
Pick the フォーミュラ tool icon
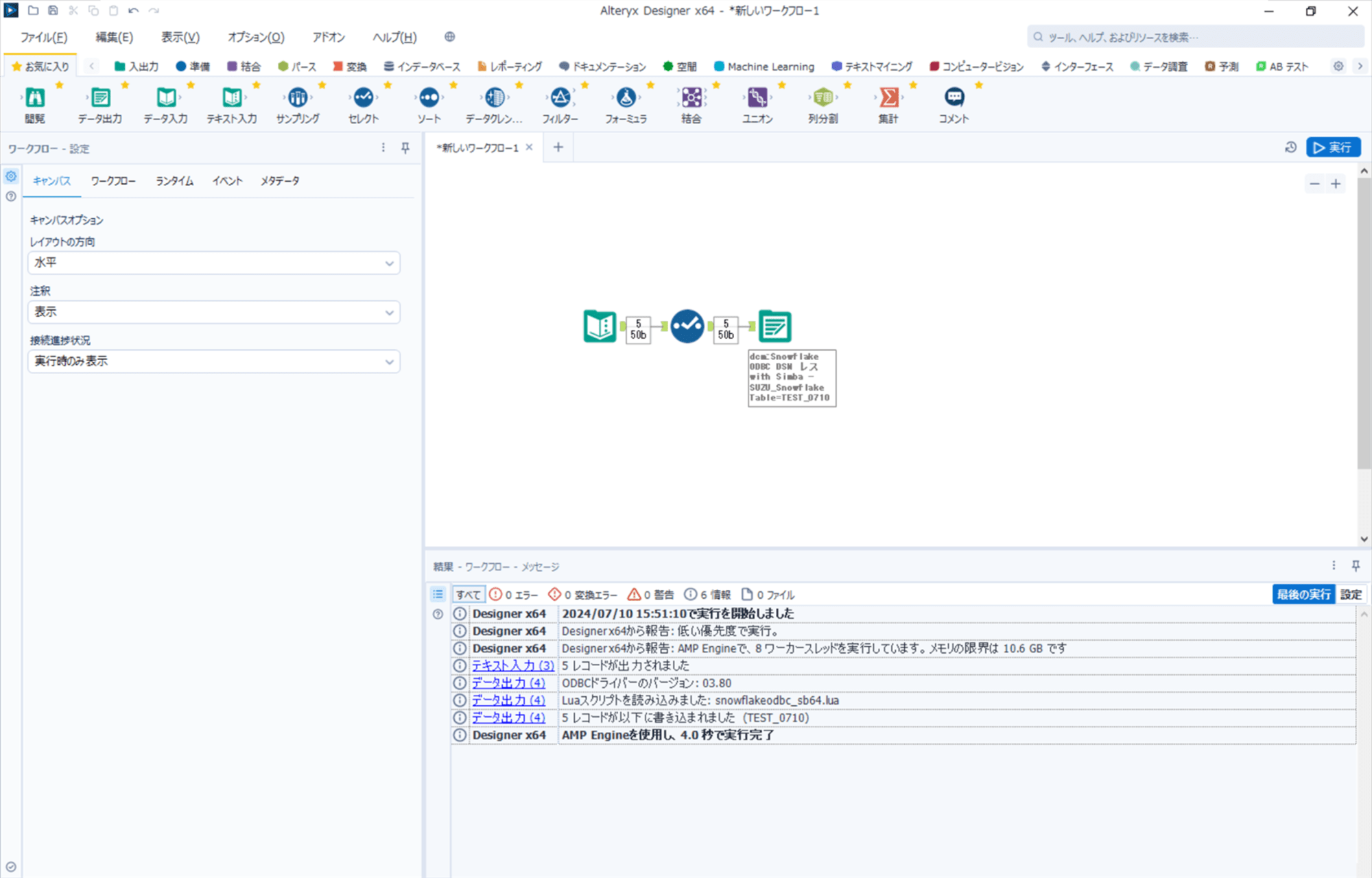pos(626,97)
